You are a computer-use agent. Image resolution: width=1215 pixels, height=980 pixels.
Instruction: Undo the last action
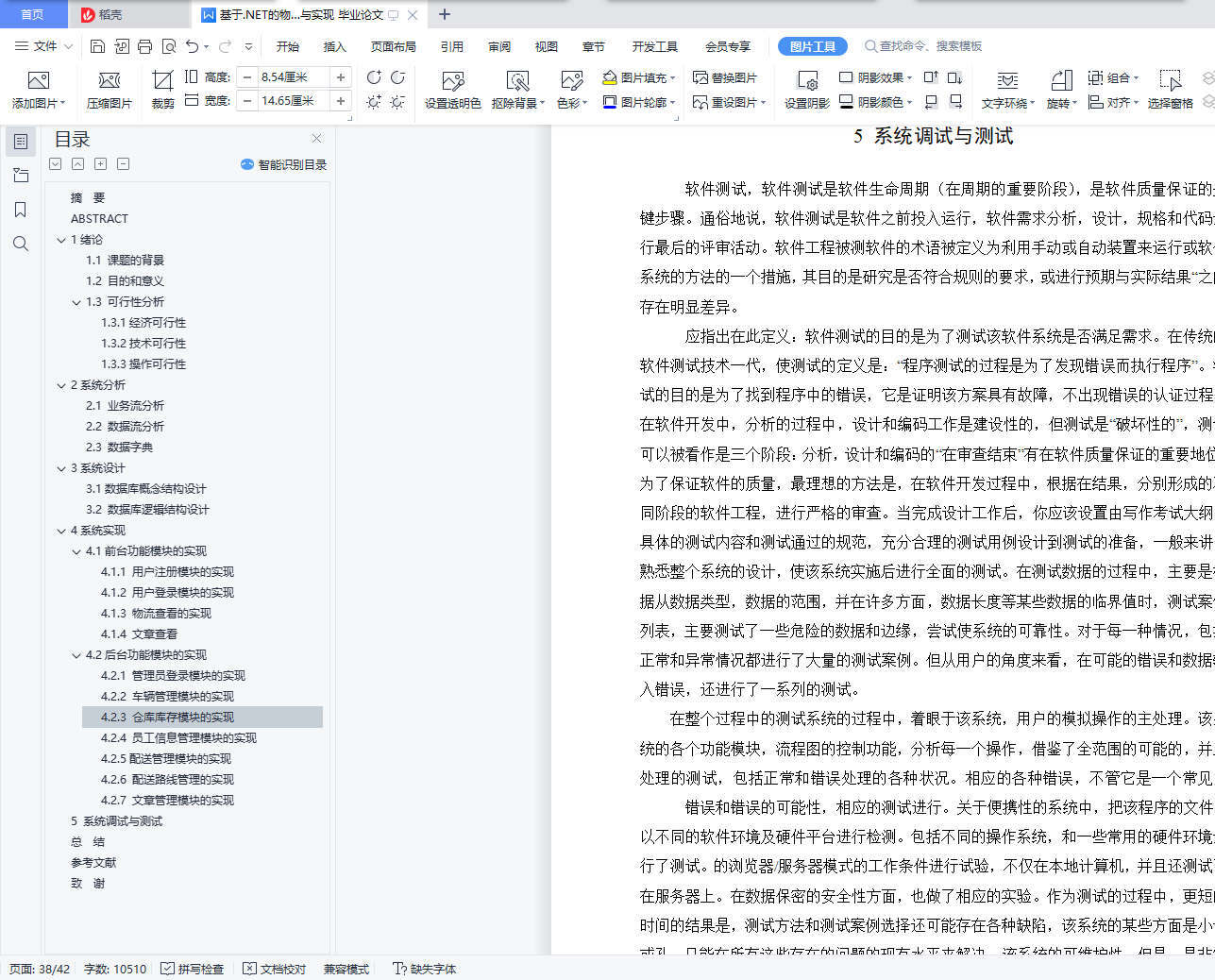(193, 46)
